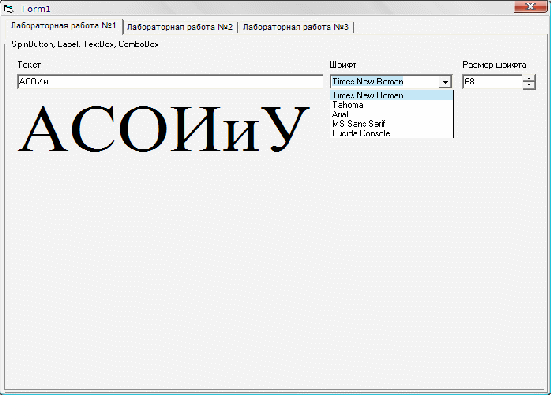Viewport: 552px width, 396px height.
Task: Select the Лабораторная работа №3 tab
Action: (x=295, y=27)
